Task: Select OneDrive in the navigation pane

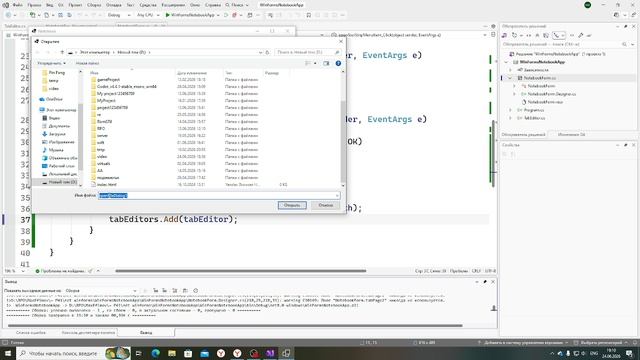Action: 54,99
